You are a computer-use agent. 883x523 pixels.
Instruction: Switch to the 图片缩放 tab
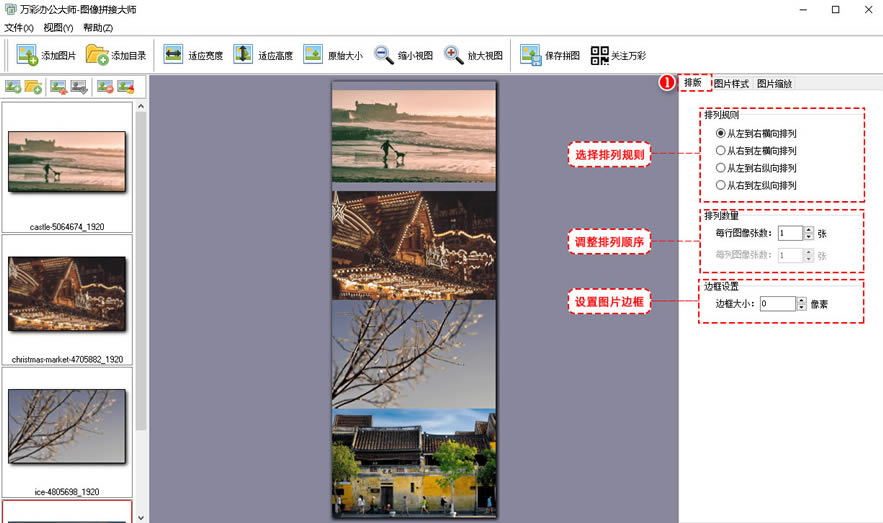[x=774, y=84]
